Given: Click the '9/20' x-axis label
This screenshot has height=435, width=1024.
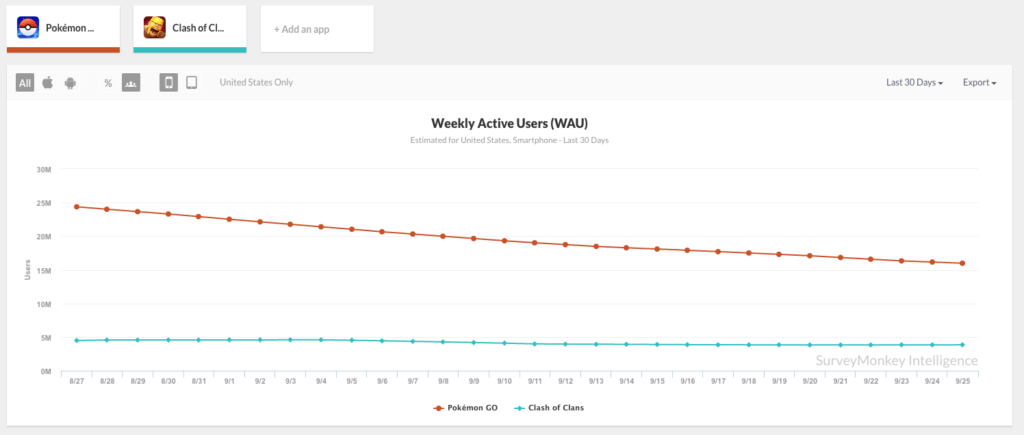Looking at the screenshot, I should (x=810, y=381).
